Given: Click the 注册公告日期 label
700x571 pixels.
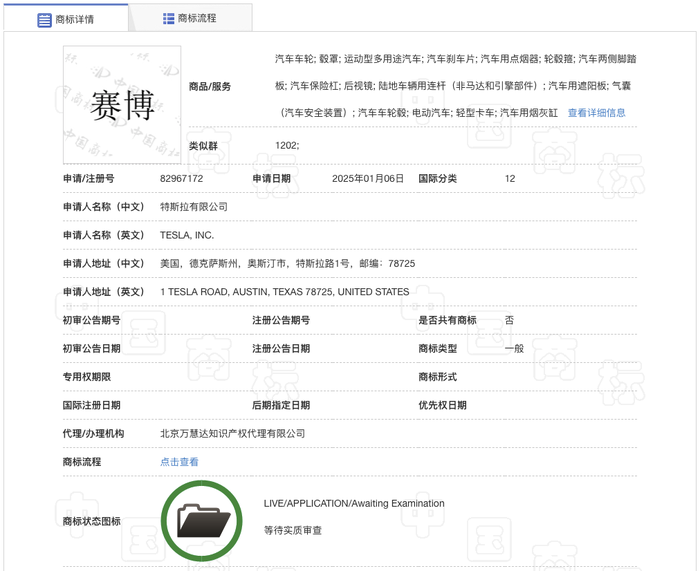Looking at the screenshot, I should (281, 349).
